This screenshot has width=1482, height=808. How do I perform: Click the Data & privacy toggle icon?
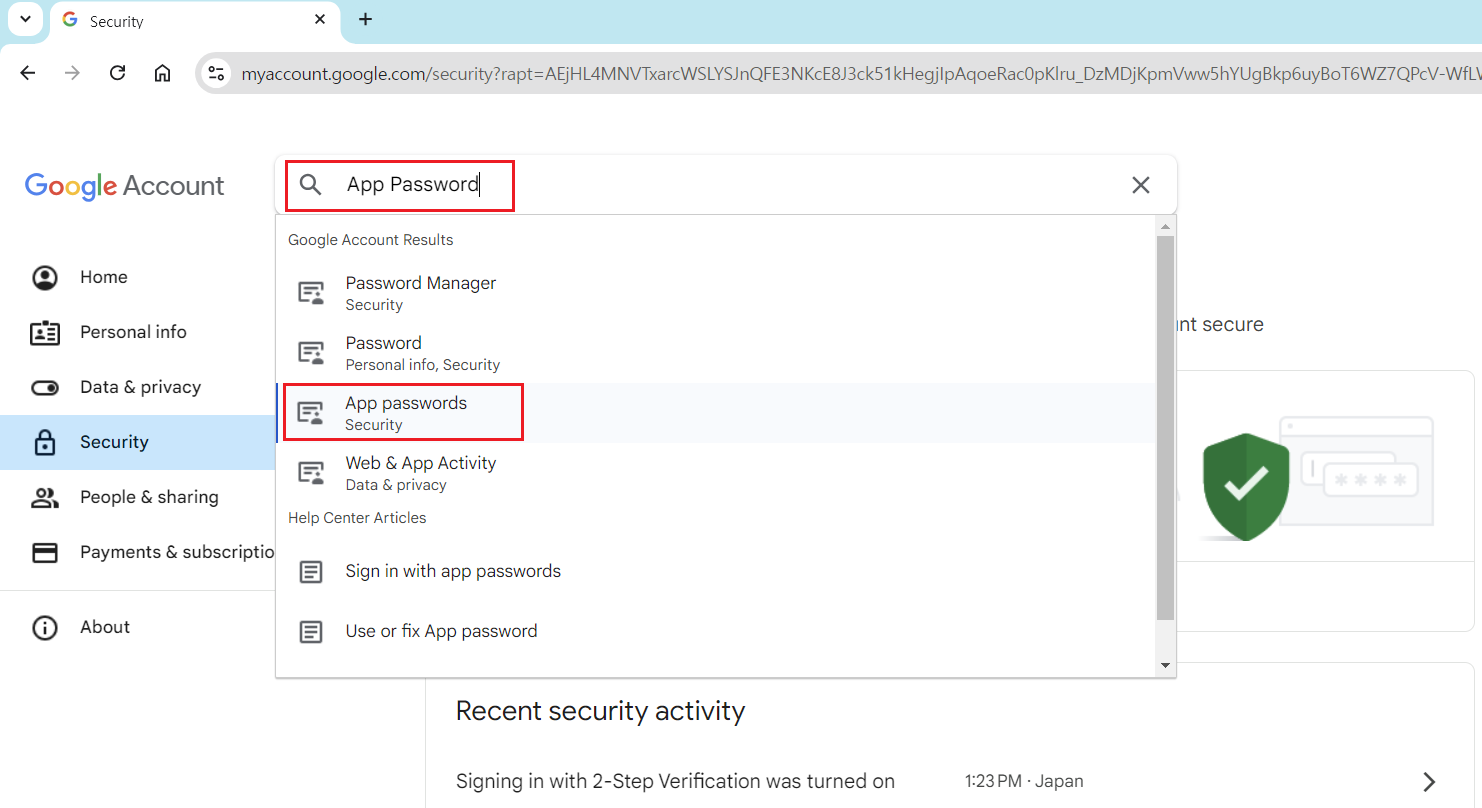coord(45,387)
